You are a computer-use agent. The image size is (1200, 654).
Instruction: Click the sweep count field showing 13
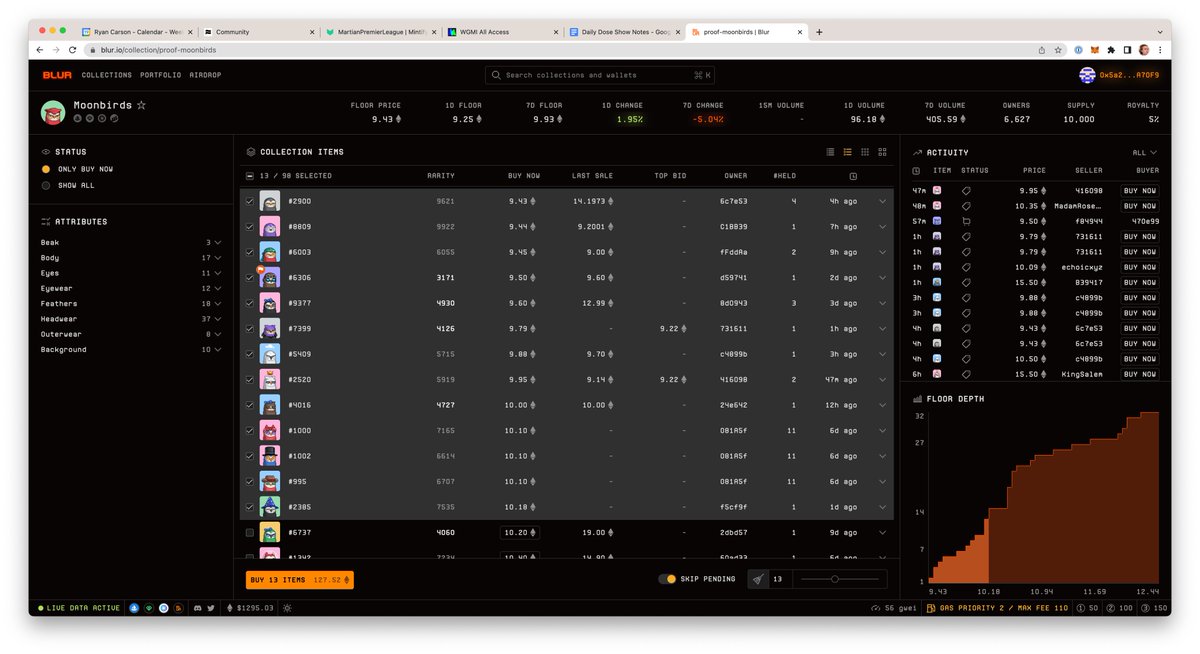click(x=781, y=579)
